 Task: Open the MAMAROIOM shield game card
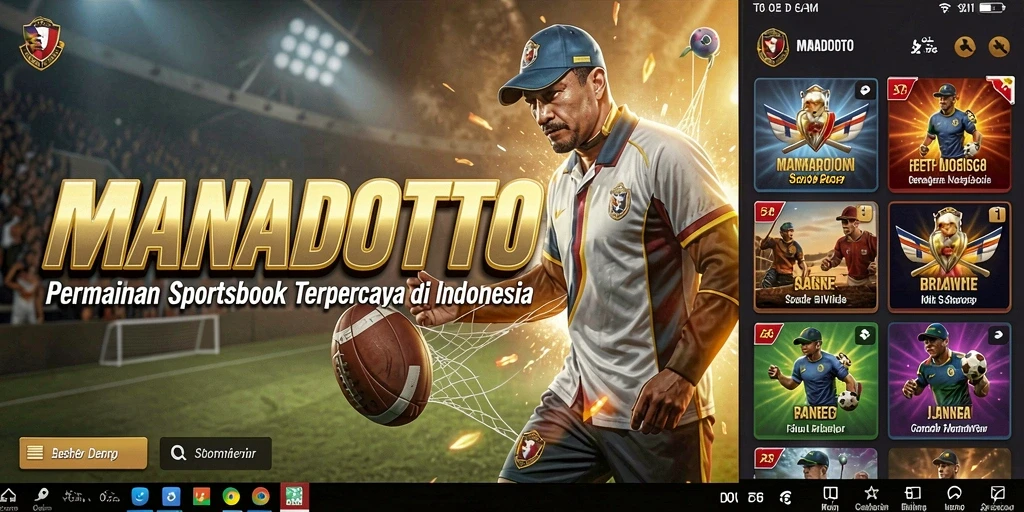click(816, 135)
